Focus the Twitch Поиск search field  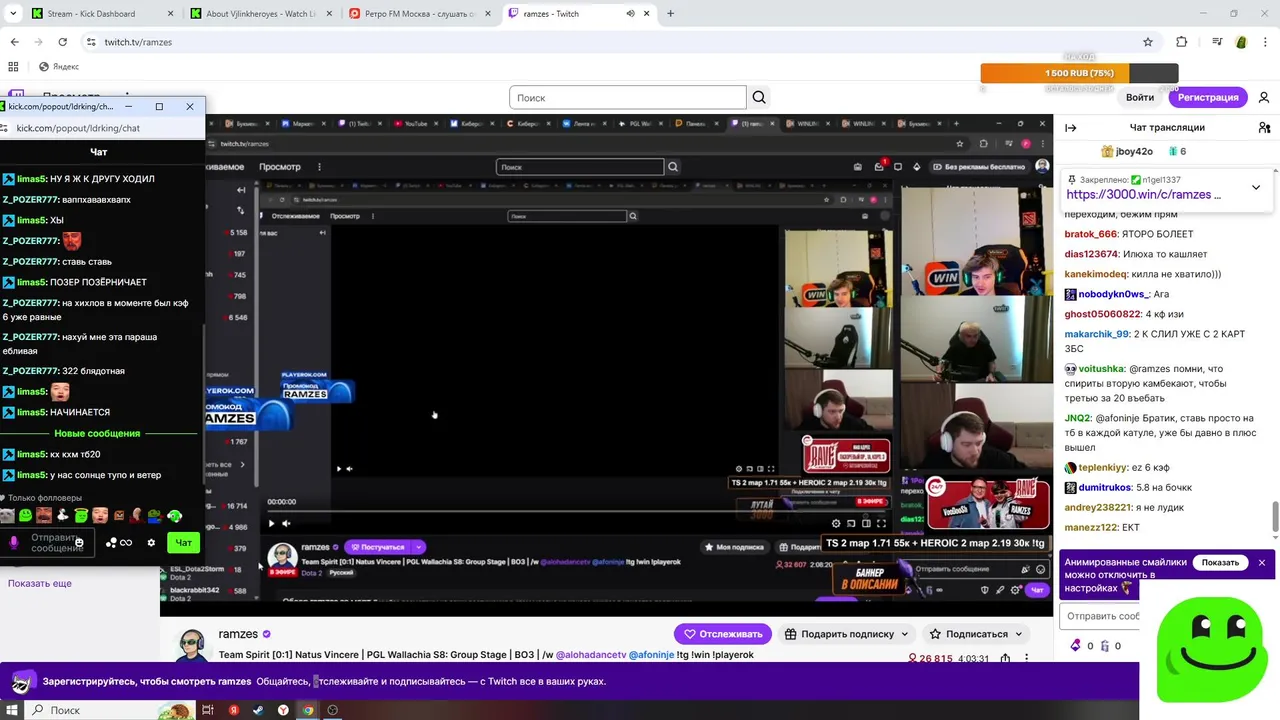(628, 97)
